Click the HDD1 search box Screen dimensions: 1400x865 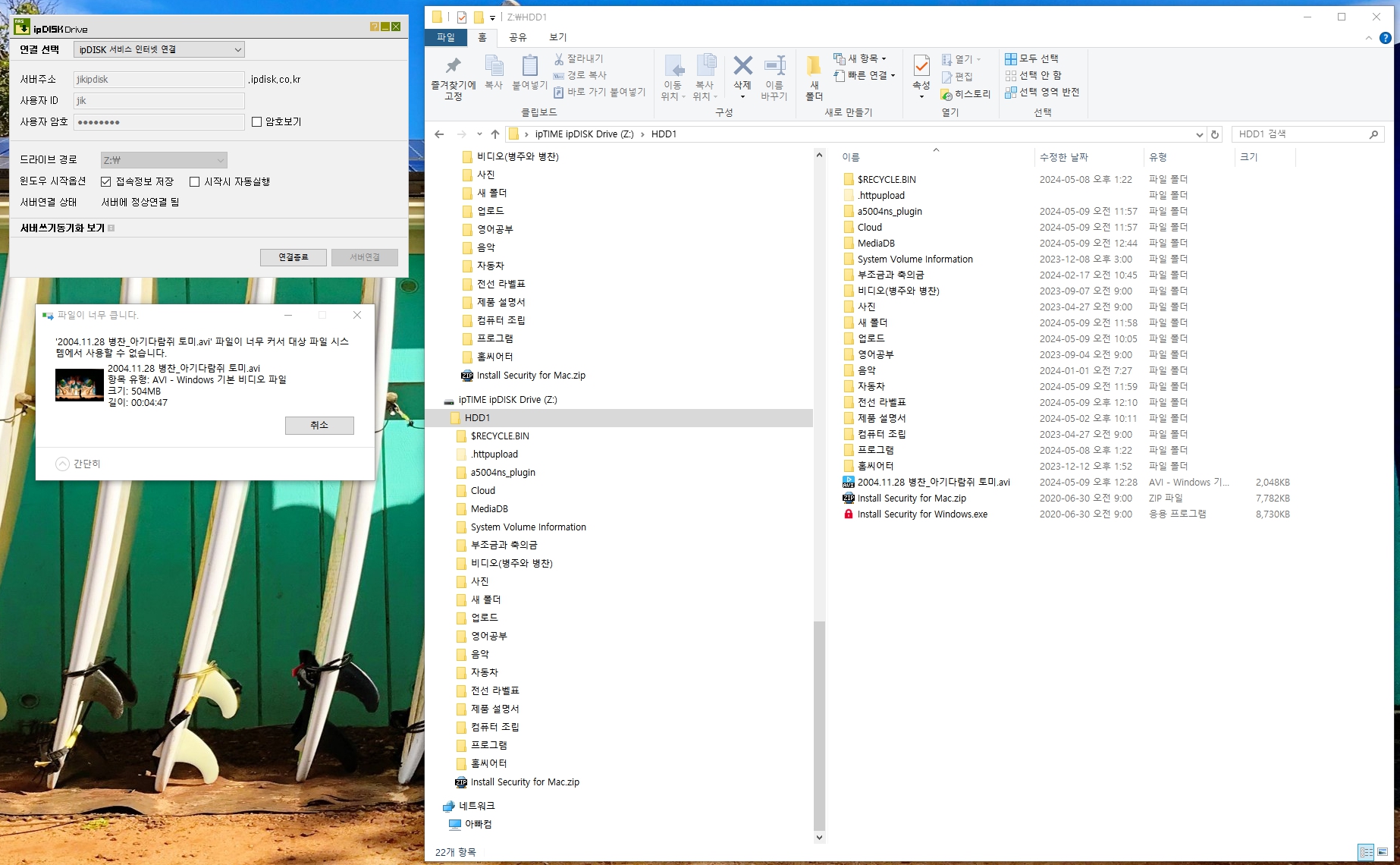pos(1308,134)
